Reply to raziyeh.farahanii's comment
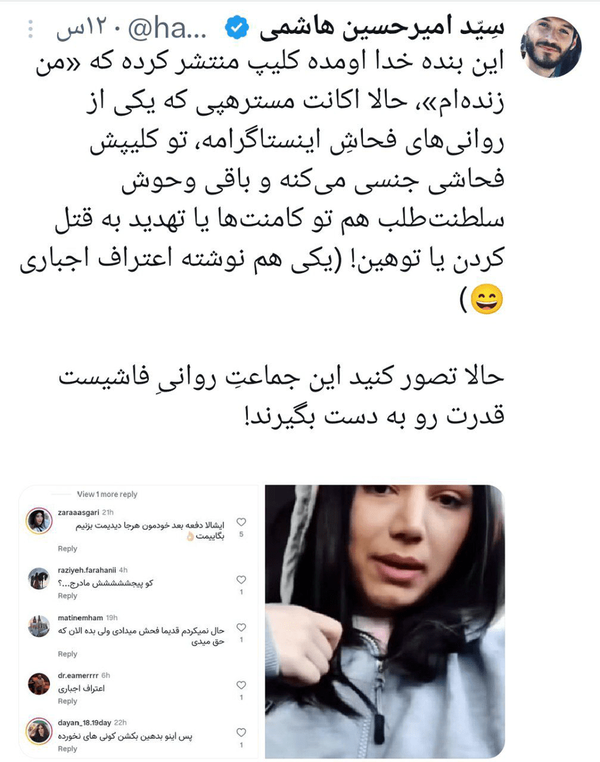600x762 pixels. pyautogui.click(x=68, y=596)
